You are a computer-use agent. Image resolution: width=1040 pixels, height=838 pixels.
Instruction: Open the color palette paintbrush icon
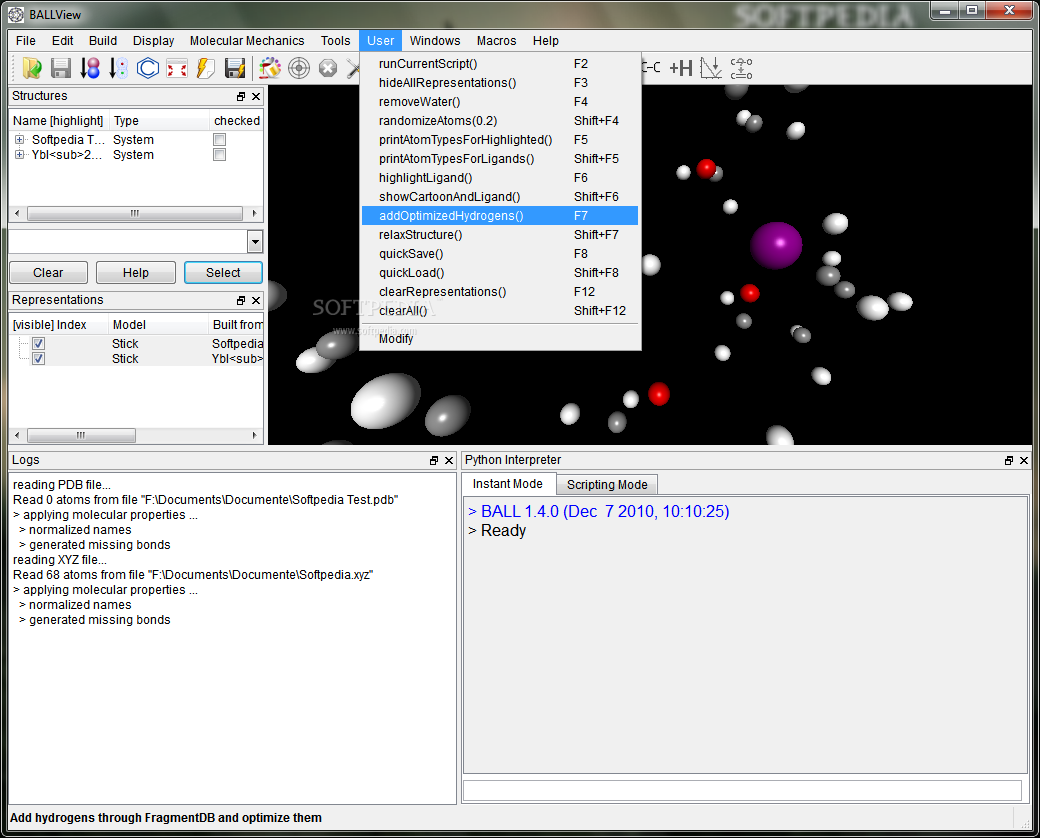(x=270, y=68)
